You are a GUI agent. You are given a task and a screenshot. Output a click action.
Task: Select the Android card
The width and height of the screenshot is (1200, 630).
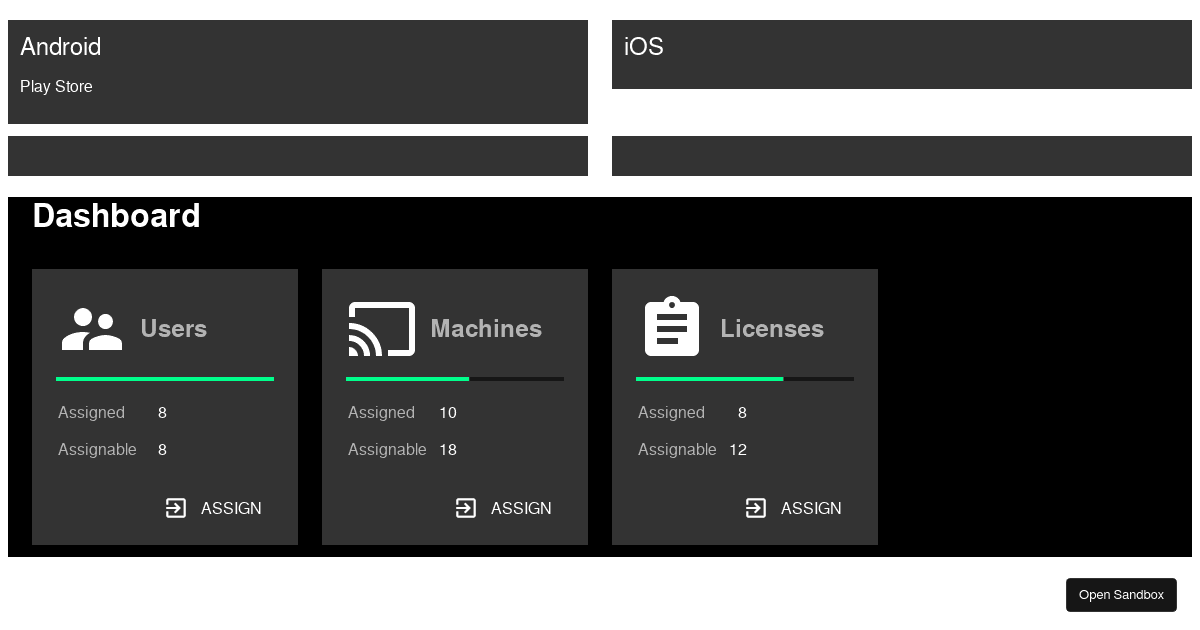click(x=298, y=71)
